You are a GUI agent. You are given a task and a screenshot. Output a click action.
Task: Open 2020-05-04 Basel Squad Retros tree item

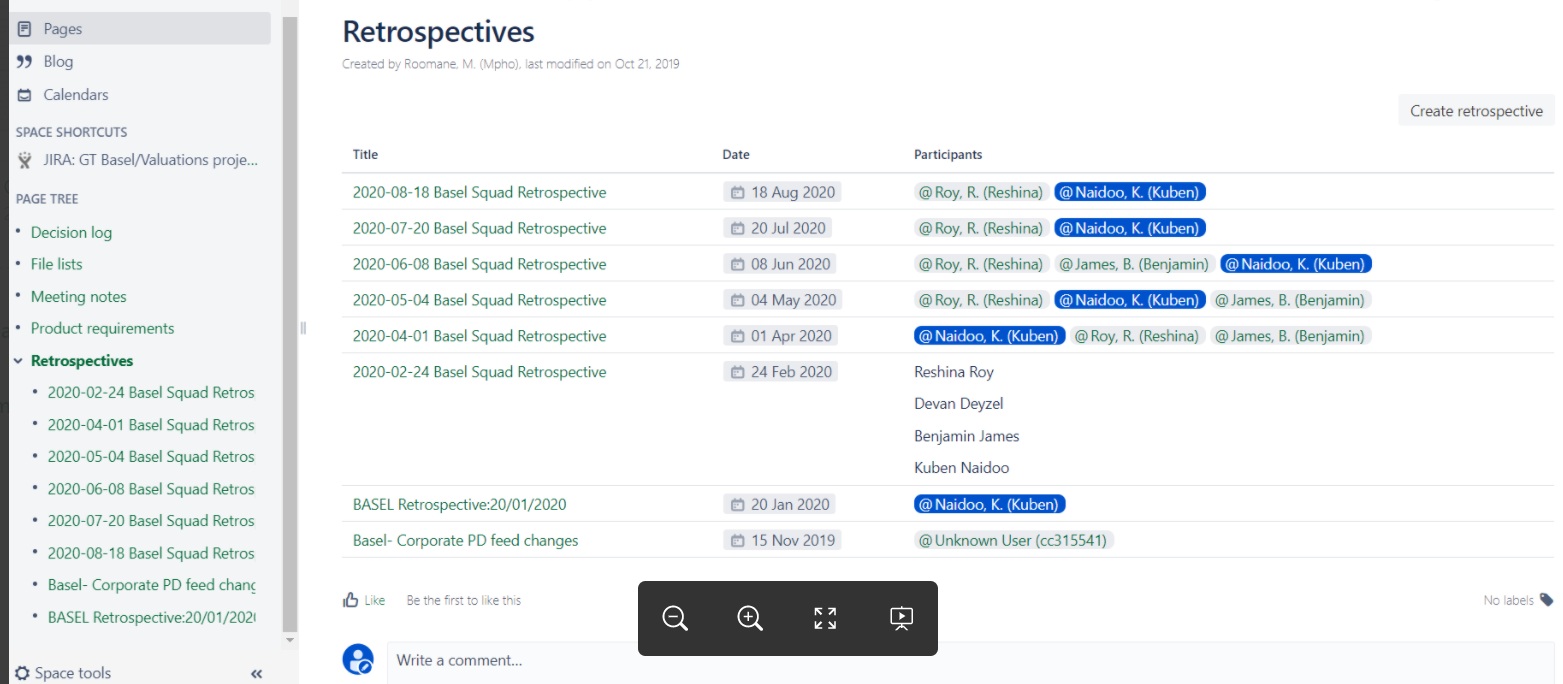(151, 457)
